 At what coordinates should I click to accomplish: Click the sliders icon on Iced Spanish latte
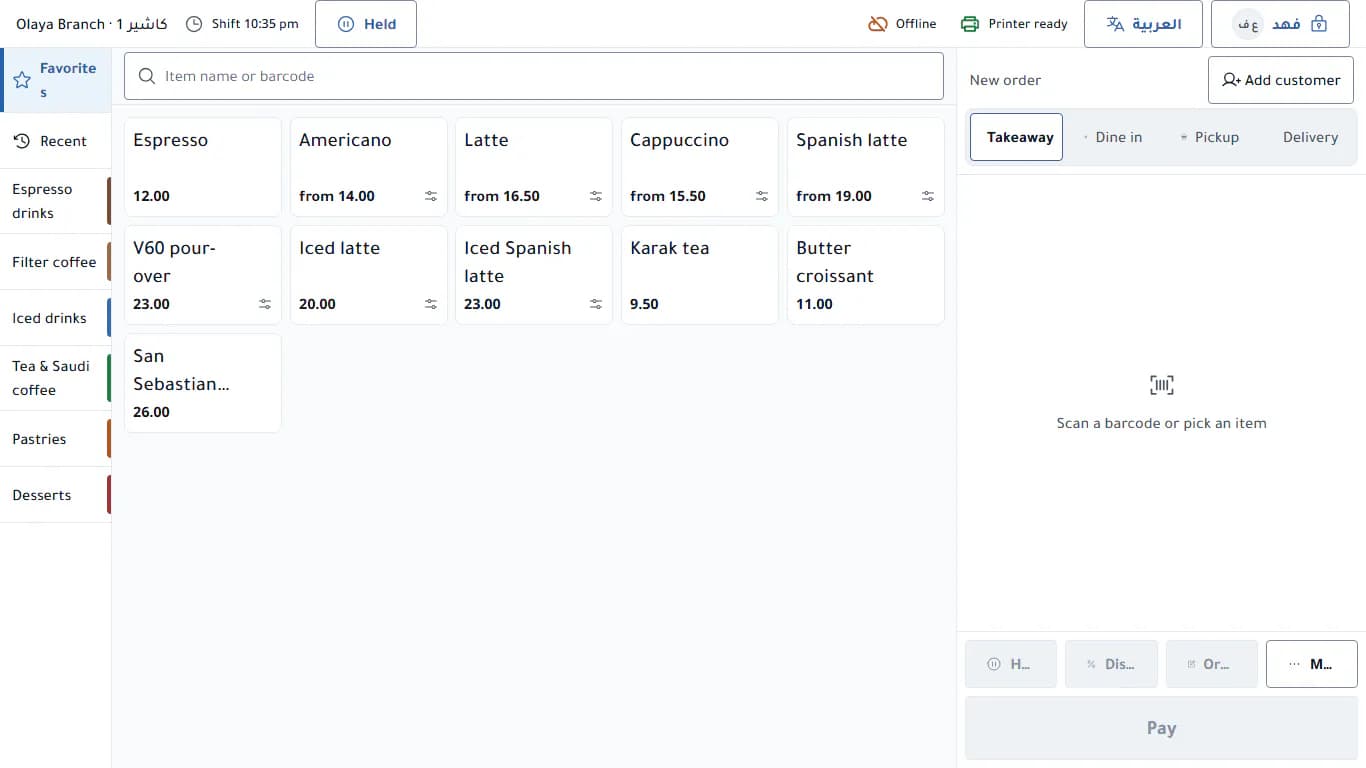(596, 304)
